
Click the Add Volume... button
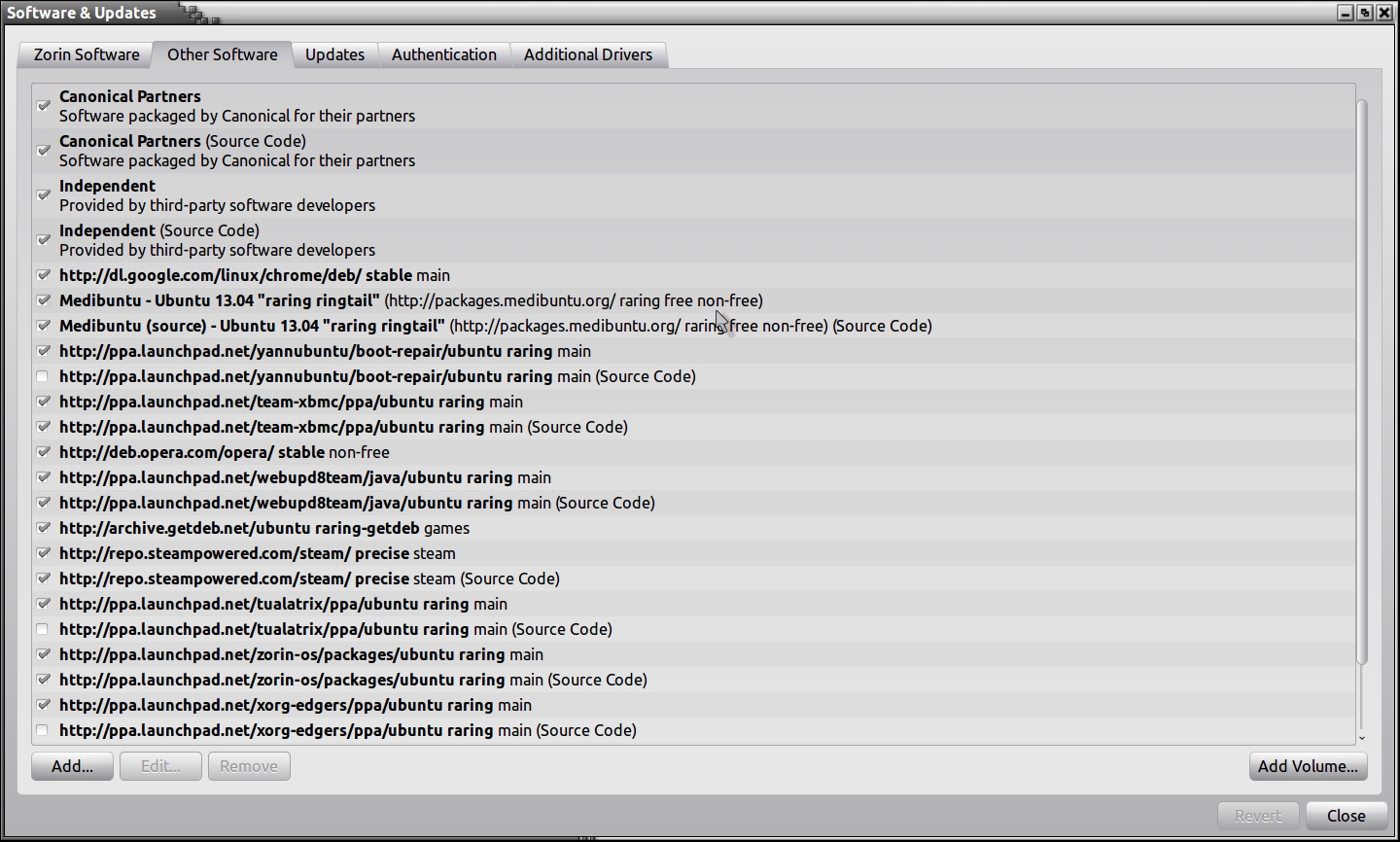point(1308,766)
